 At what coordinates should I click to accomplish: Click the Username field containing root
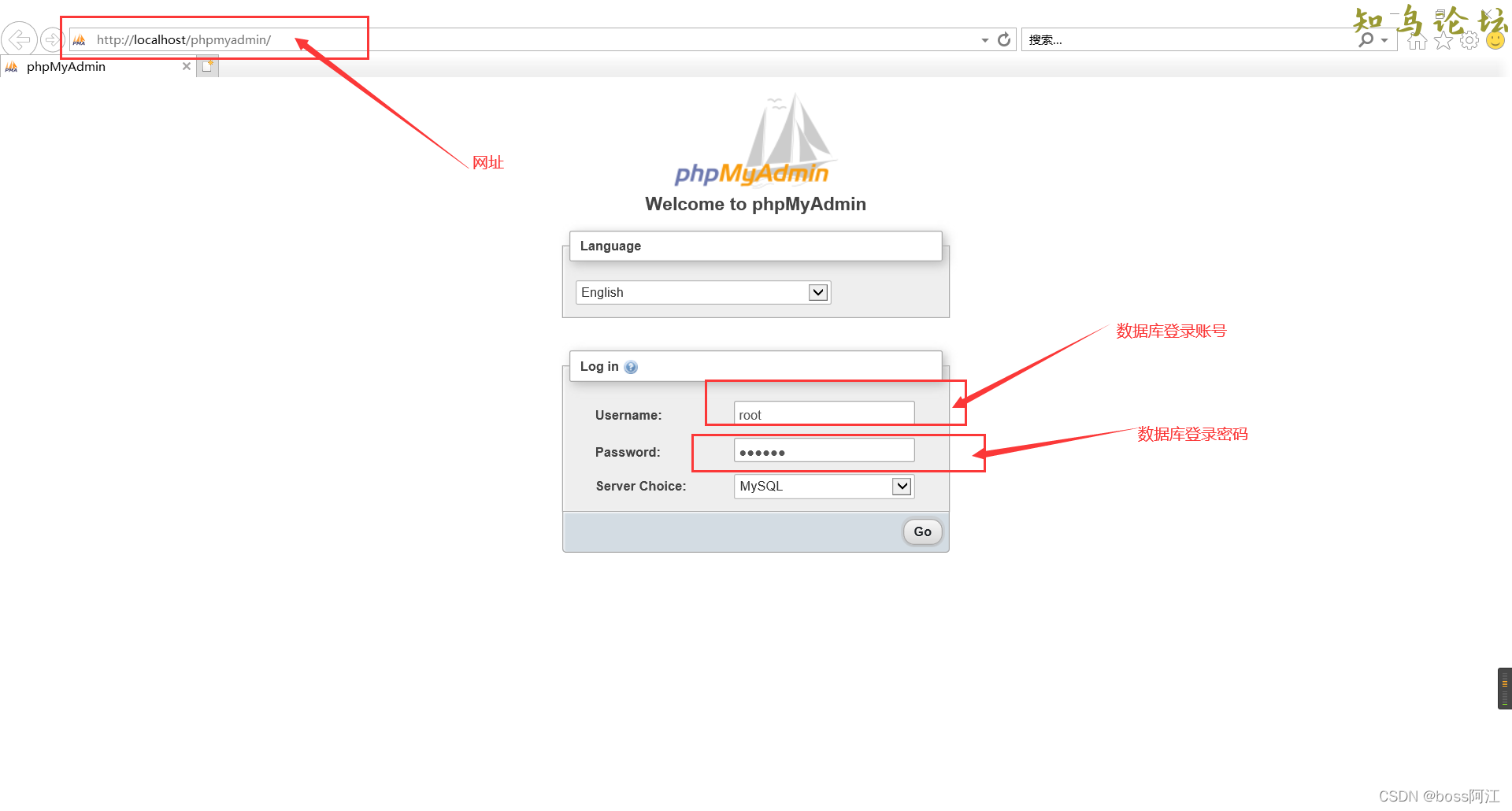coord(824,414)
